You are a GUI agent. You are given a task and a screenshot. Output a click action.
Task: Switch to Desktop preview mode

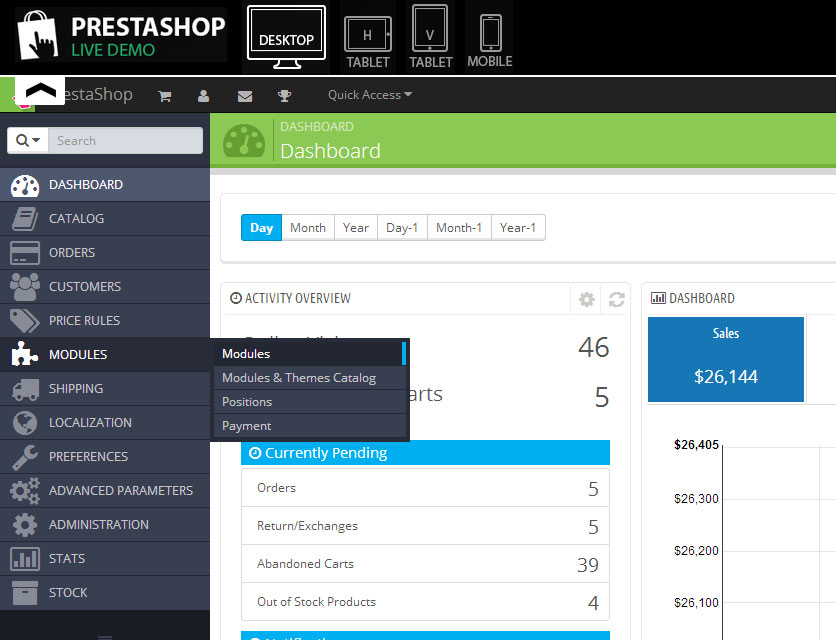click(x=286, y=37)
